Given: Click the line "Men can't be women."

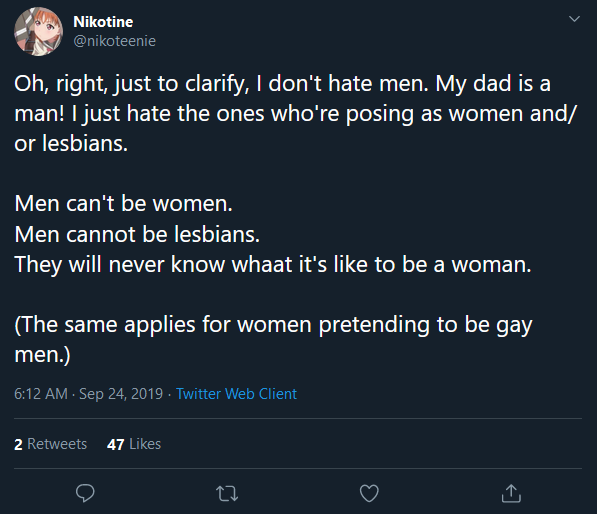Looking at the screenshot, I should [123, 204].
